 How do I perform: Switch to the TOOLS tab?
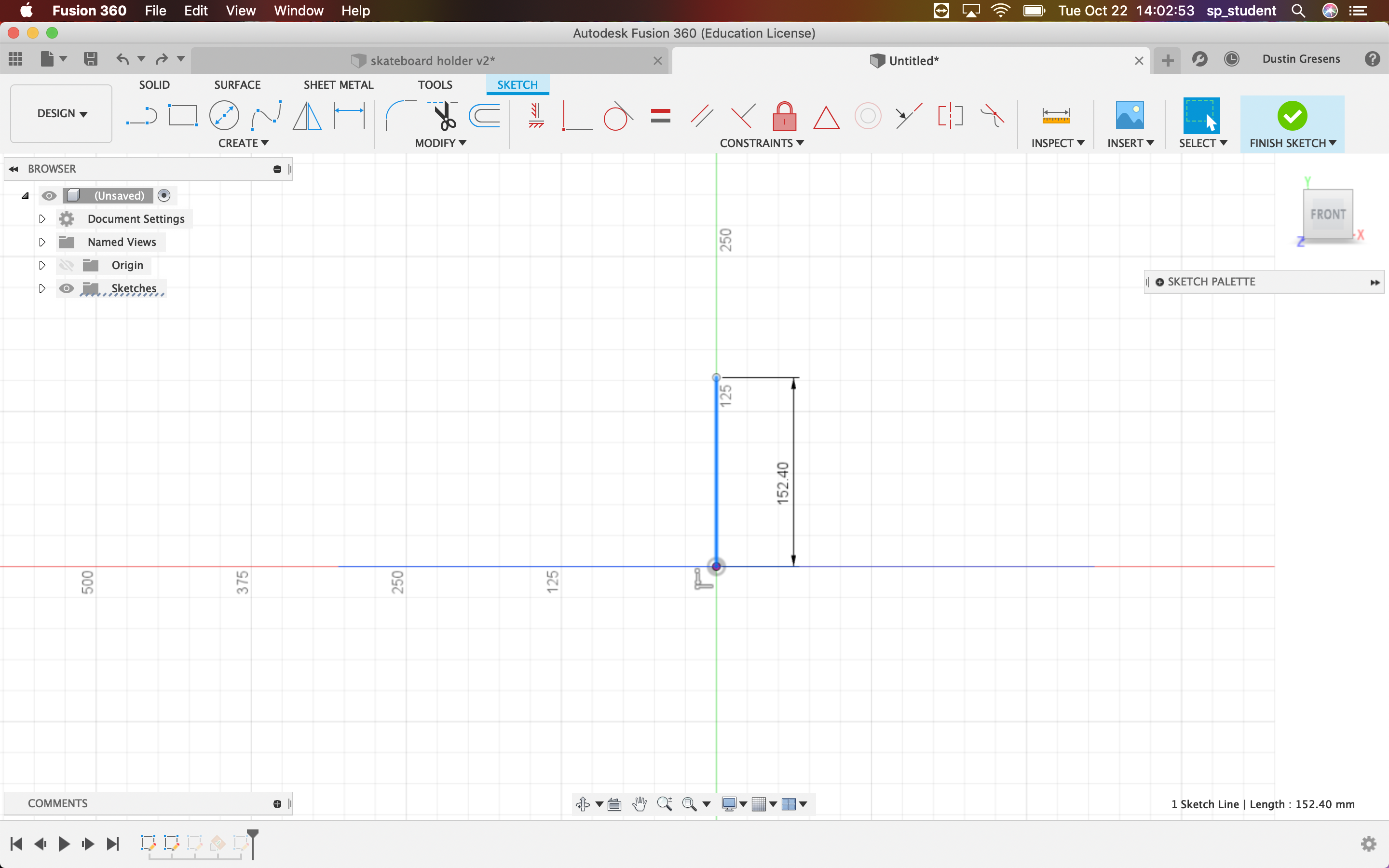[x=435, y=84]
